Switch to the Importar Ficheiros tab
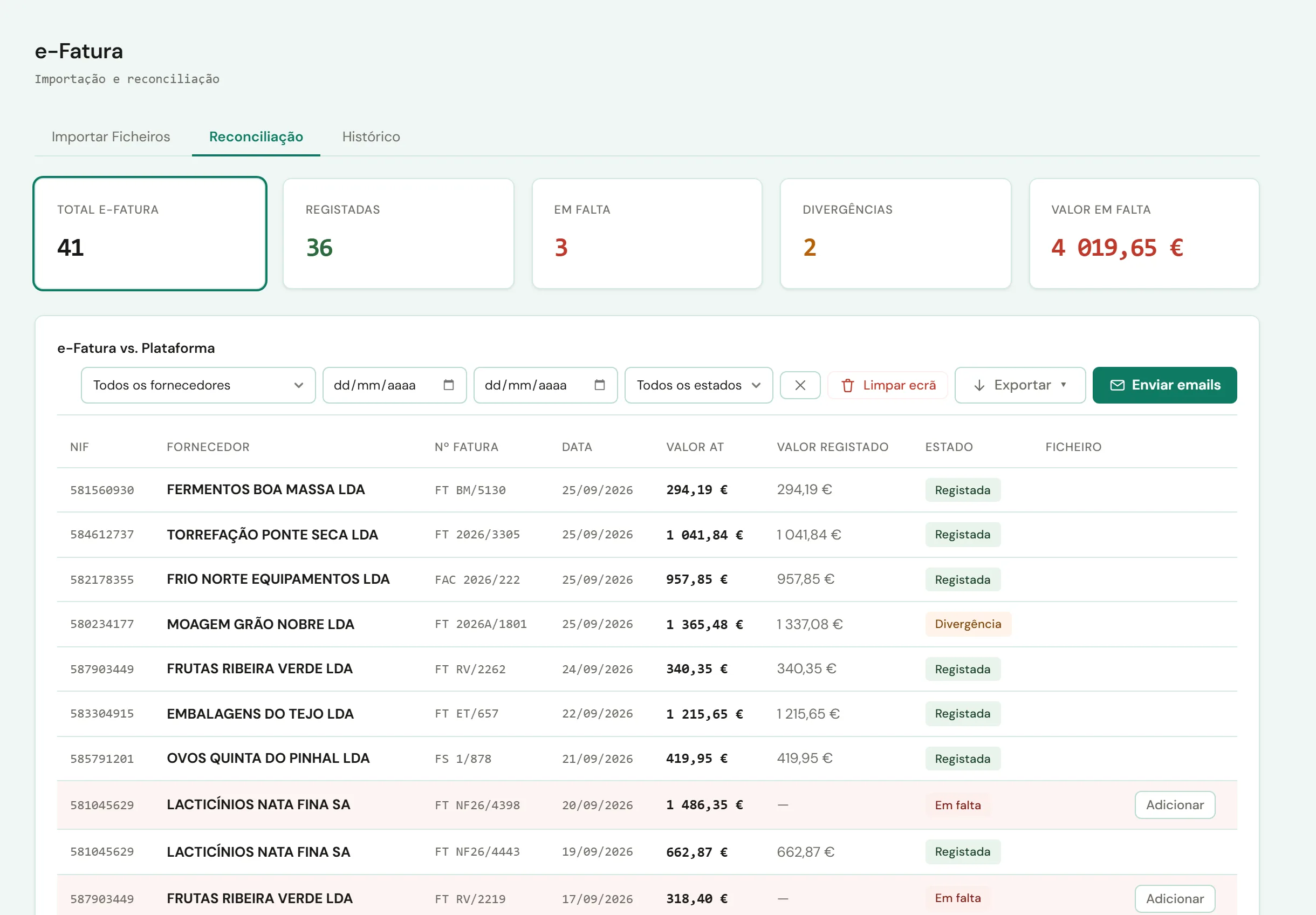Screen dimensions: 1316x915 coord(111,136)
